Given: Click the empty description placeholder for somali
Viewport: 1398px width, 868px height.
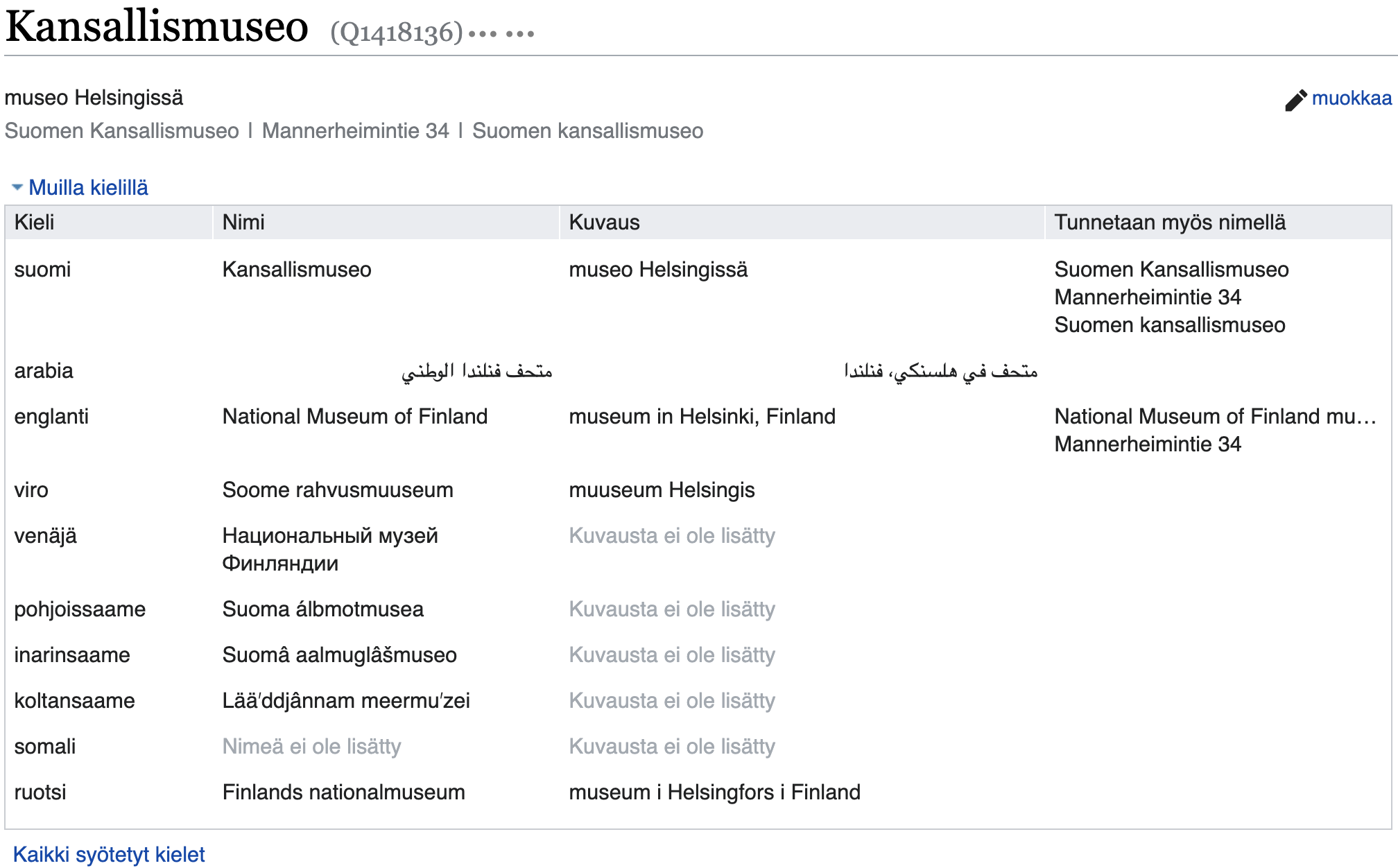Looking at the screenshot, I should pos(672,747).
